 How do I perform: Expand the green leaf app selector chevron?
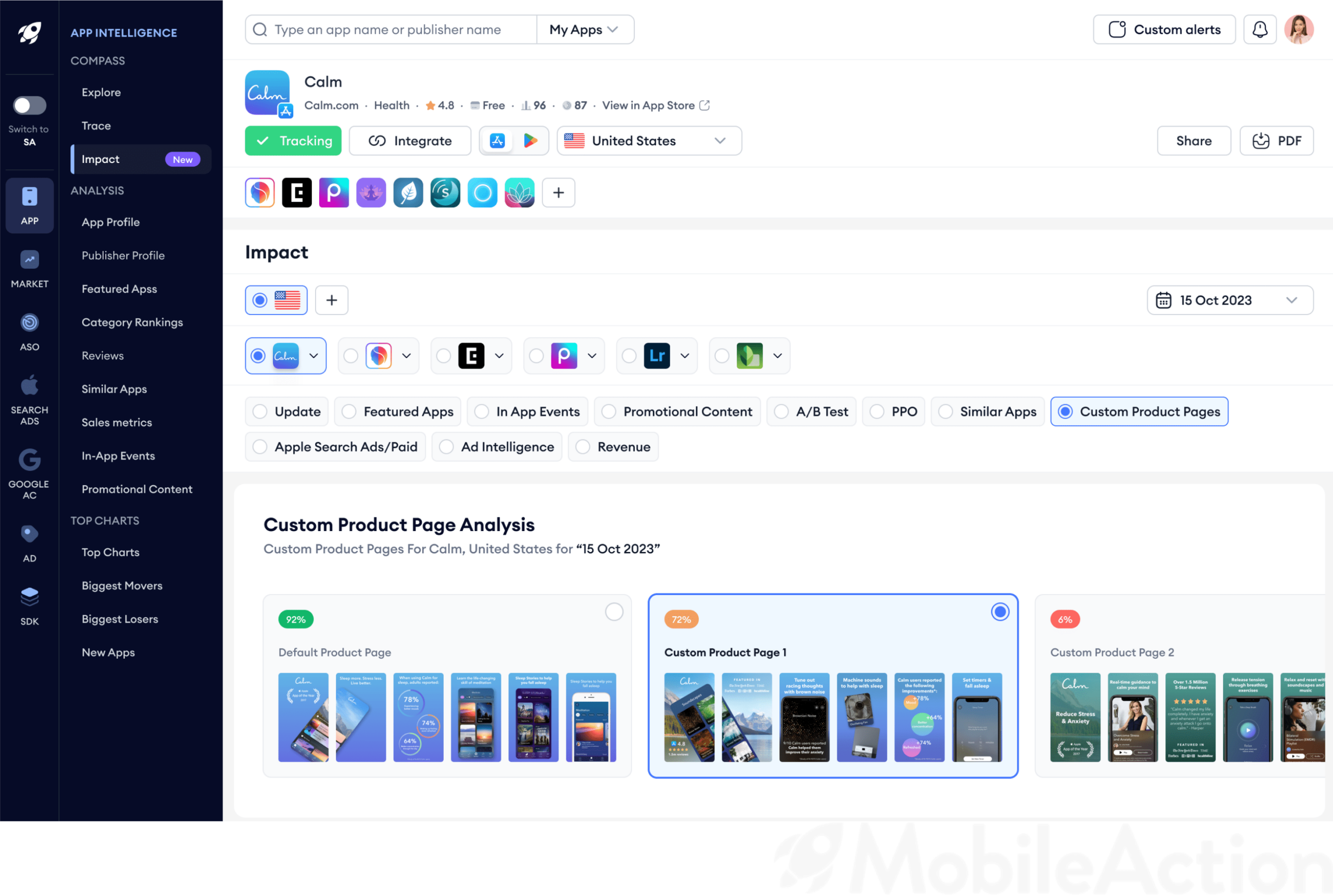777,356
